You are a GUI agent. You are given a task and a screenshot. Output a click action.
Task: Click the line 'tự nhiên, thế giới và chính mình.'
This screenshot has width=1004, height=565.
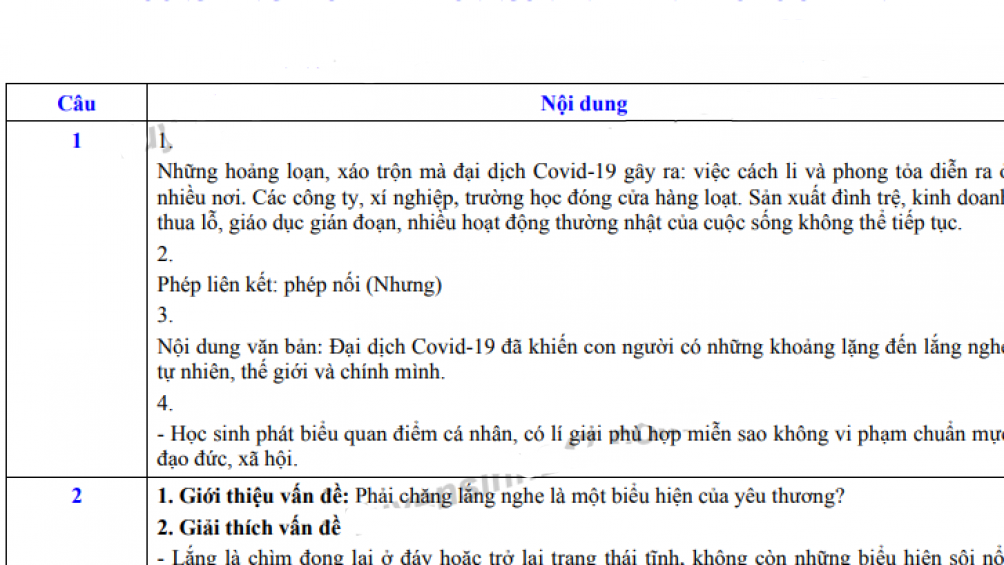pos(301,372)
